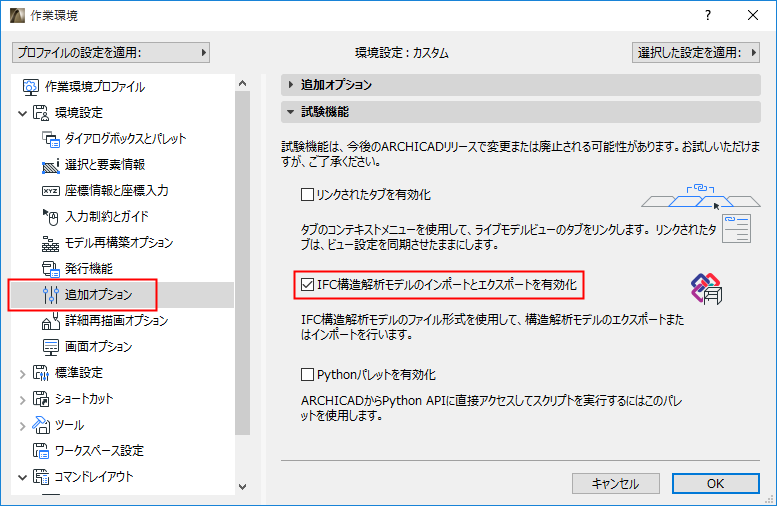The height and width of the screenshot is (506, 777).
Task: Click the ワークスペース設定 icon
Action: [x=41, y=450]
